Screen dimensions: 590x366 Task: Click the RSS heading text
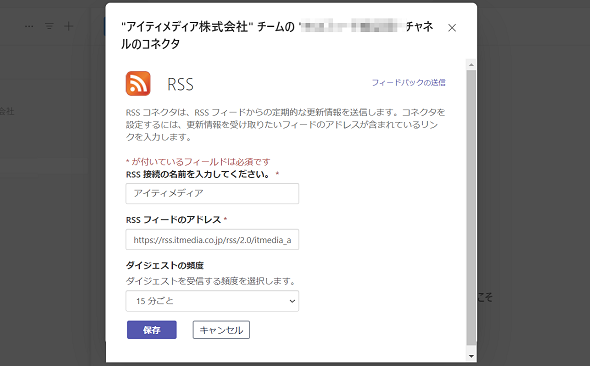point(180,84)
